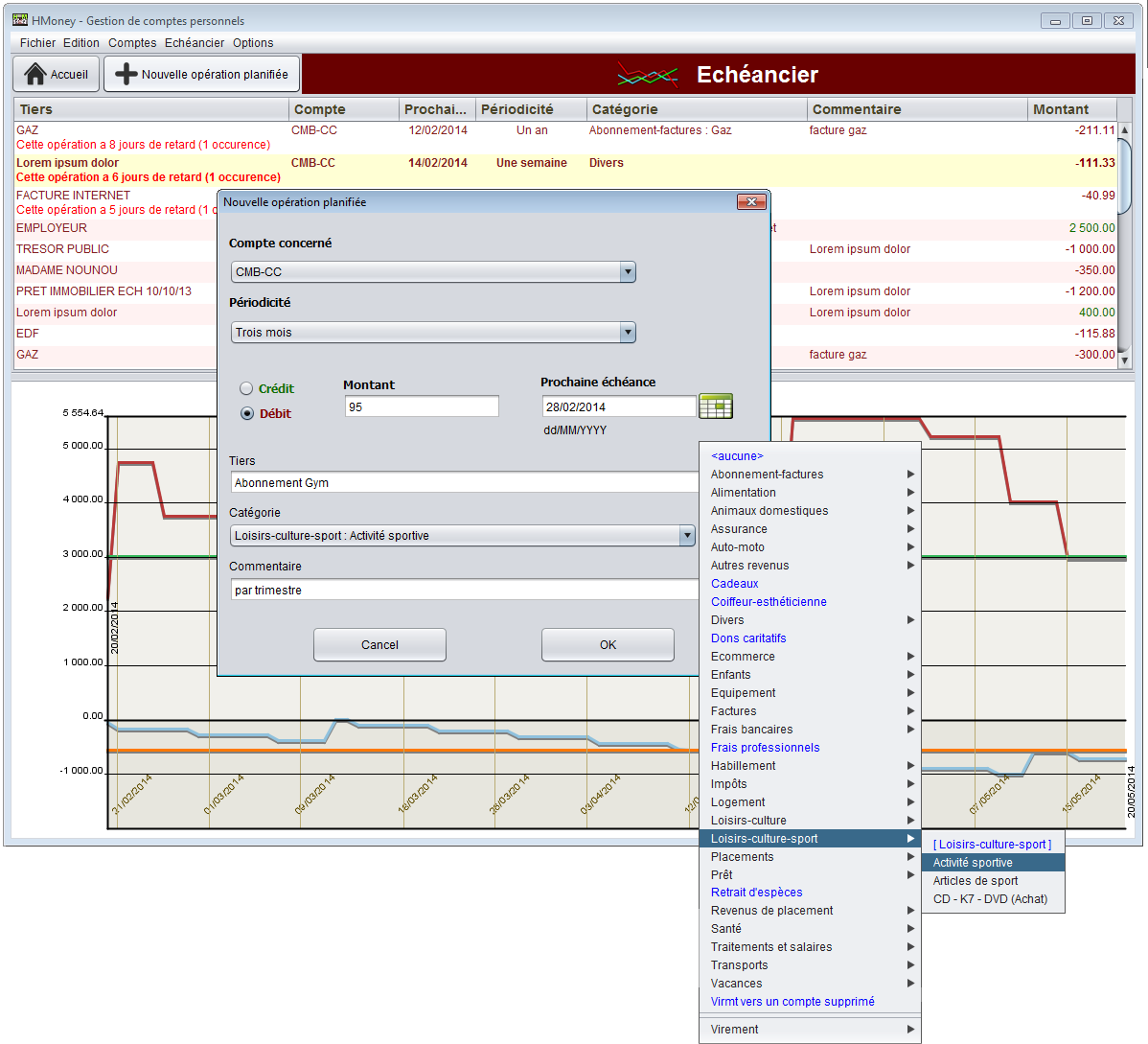Click the table vertical scrollbar thumb
Viewport: 1148px width, 1044px height.
pyautogui.click(x=1125, y=174)
